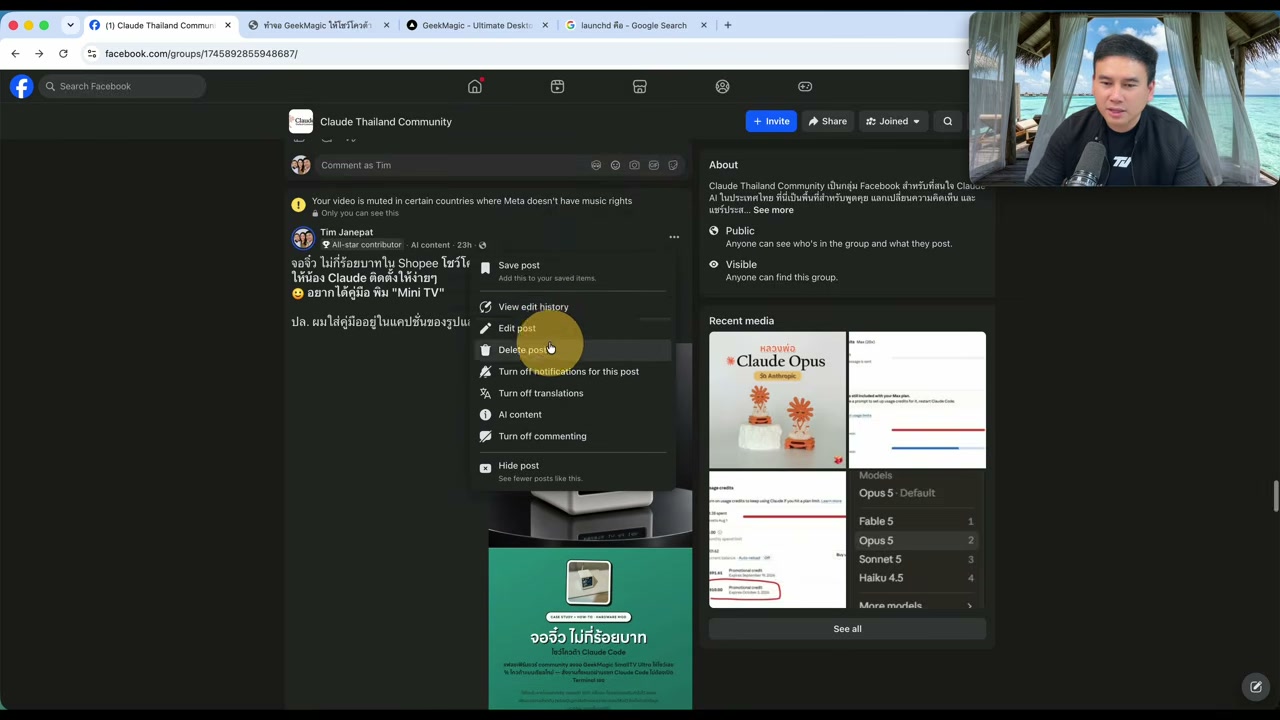Screen dimensions: 1280x720
Task: Click the group search magnifier icon
Action: pos(948,121)
